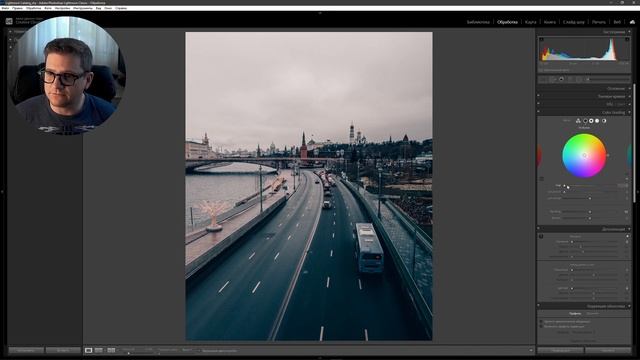
Task: Toggle shadow clipping indicator in histogram
Action: (542, 40)
